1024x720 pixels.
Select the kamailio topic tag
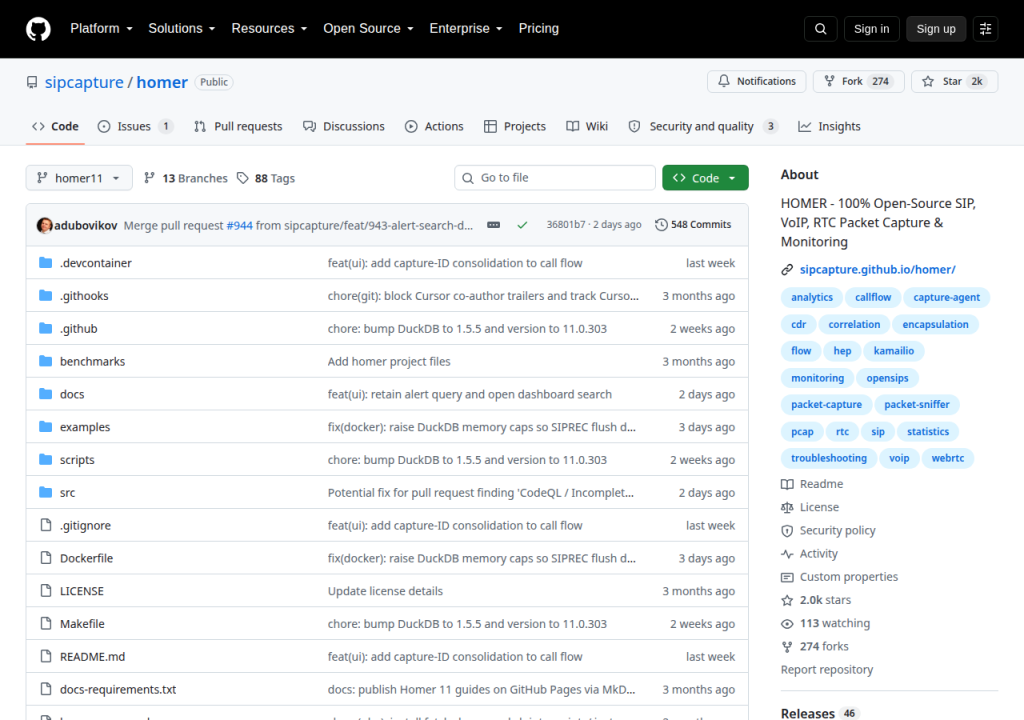click(x=893, y=351)
